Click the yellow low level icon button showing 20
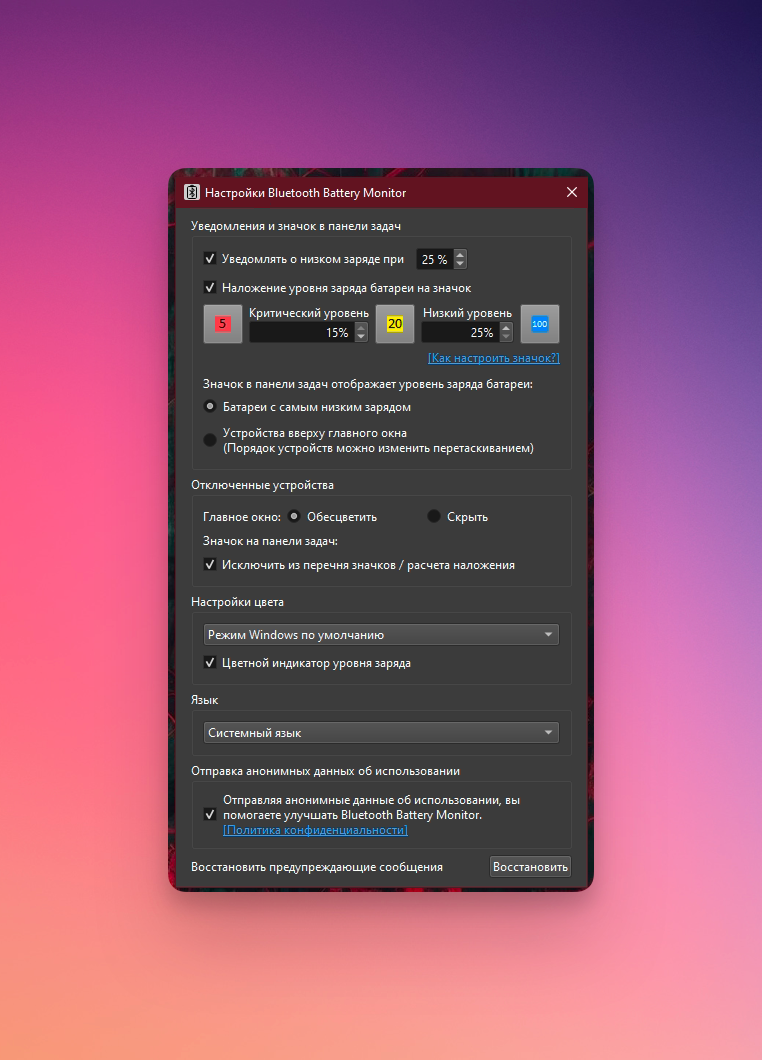762x1060 pixels. click(x=395, y=324)
